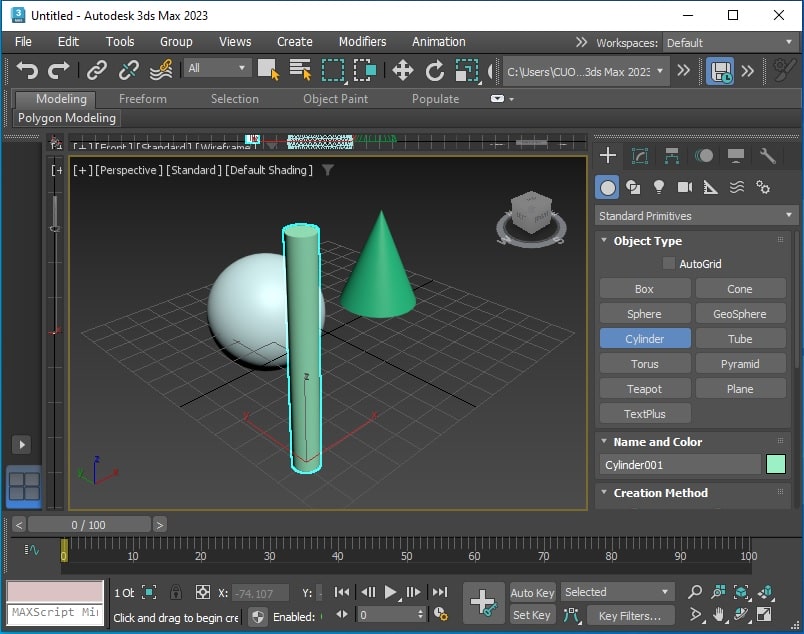Open the viewport filter funnel menu
This screenshot has width=804, height=634.
pos(328,170)
